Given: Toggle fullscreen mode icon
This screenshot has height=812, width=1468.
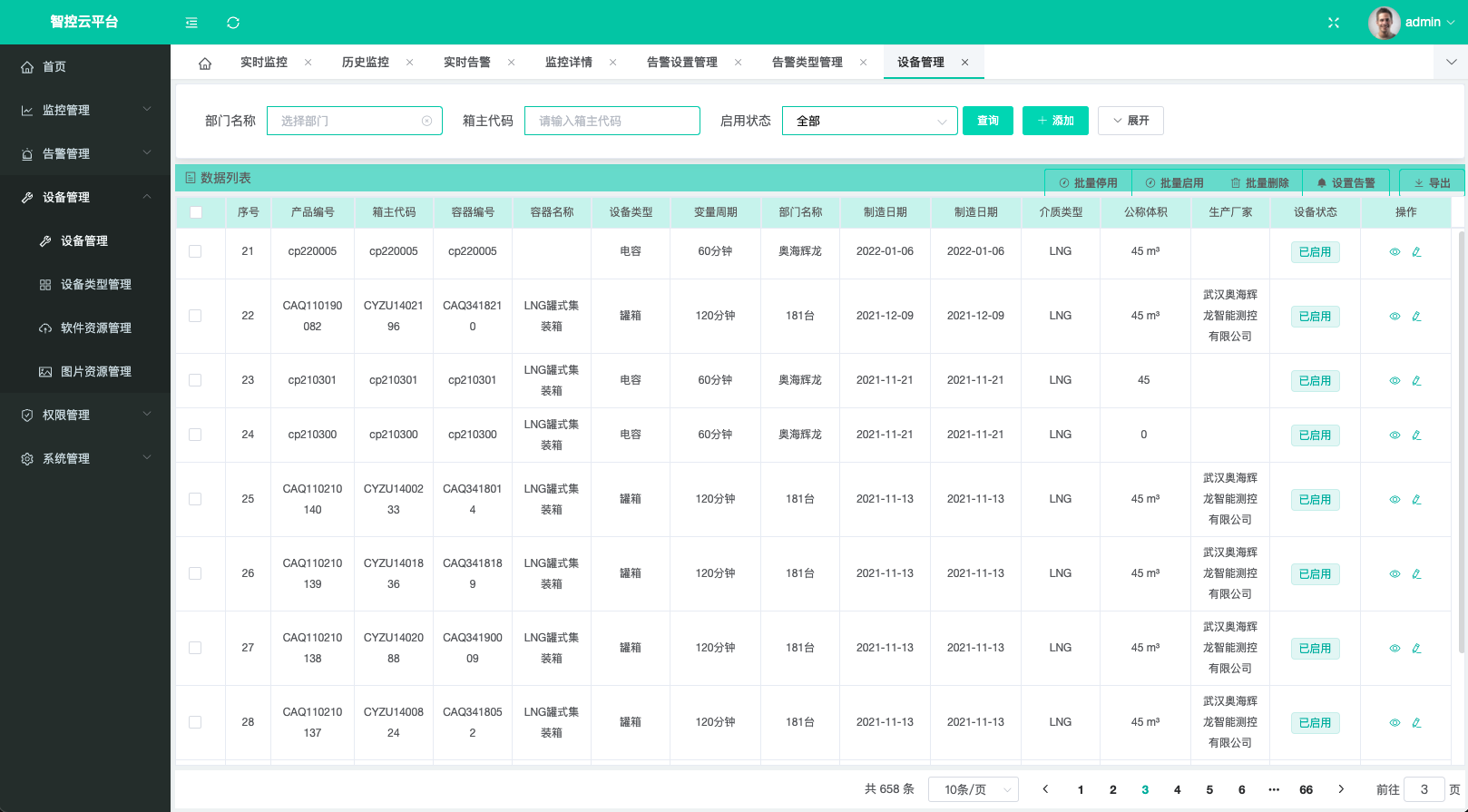Looking at the screenshot, I should (1334, 23).
